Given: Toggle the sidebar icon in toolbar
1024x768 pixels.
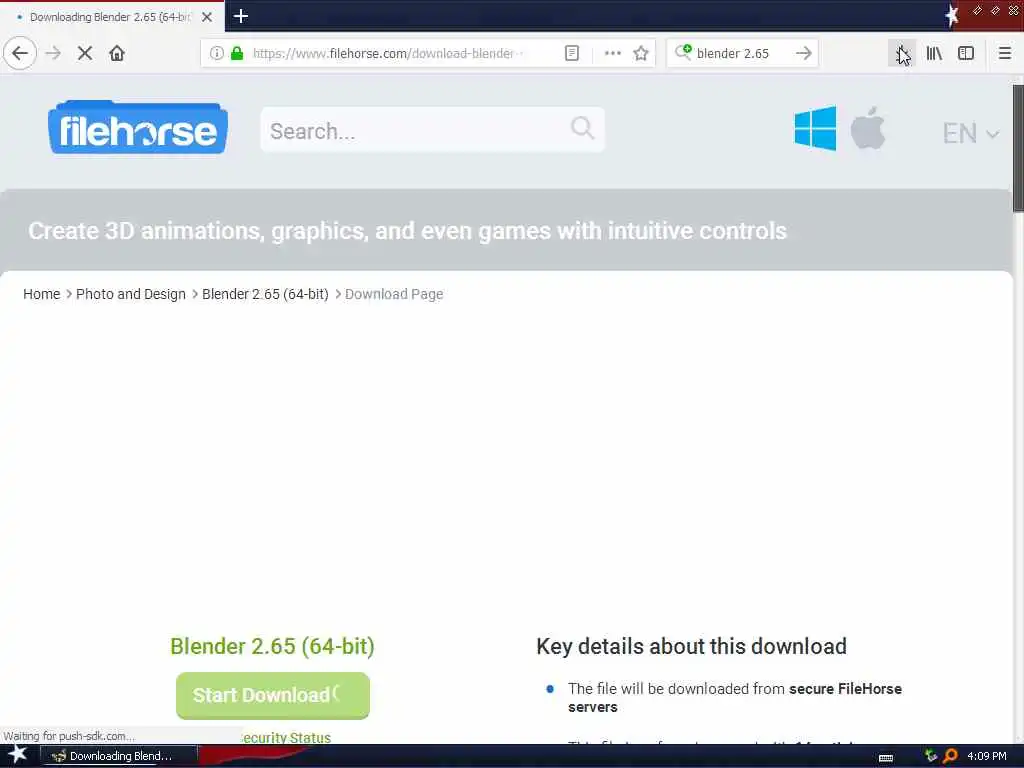Looking at the screenshot, I should pyautogui.click(x=966, y=53).
